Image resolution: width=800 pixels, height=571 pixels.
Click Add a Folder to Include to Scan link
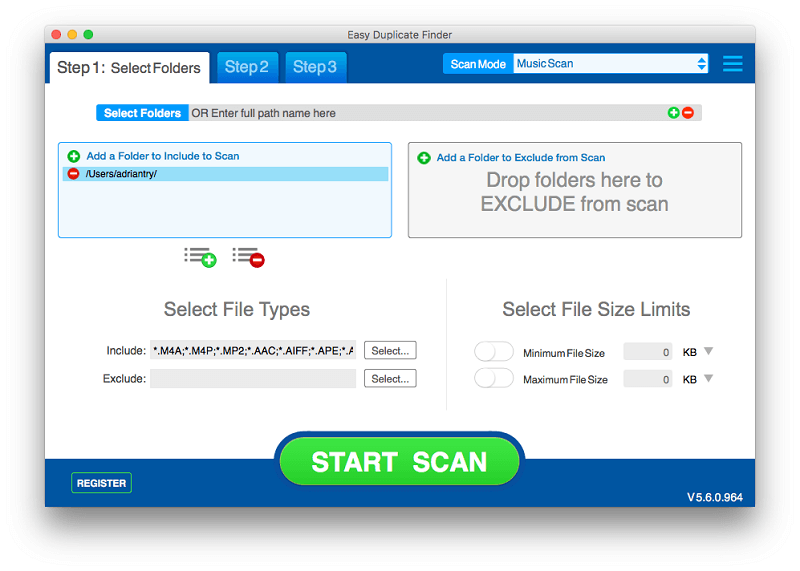tap(163, 156)
